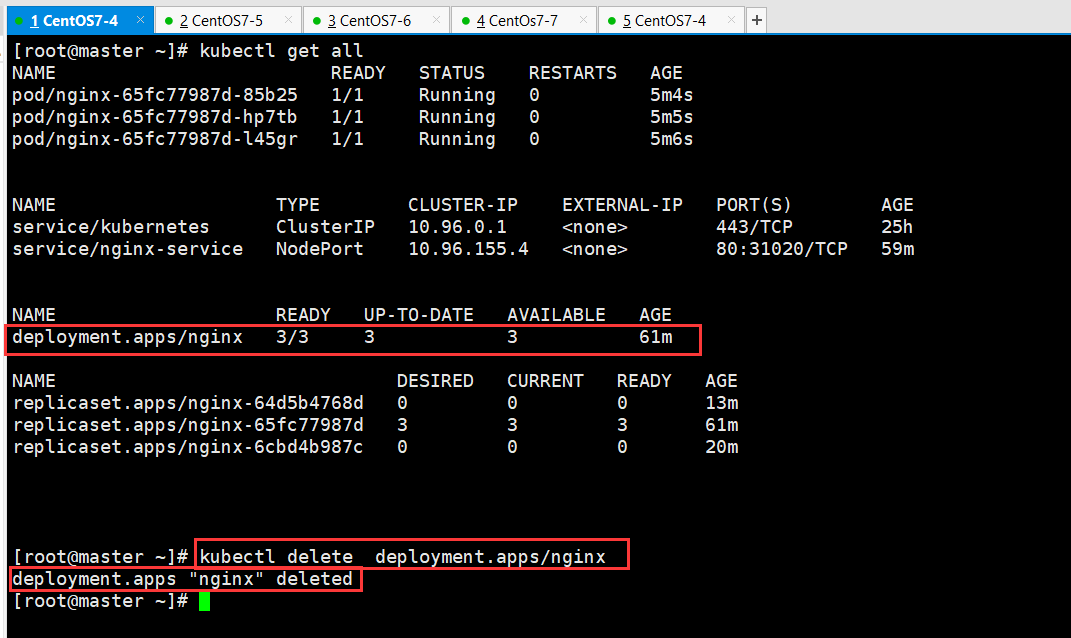
Task: Click the green status dot on 2 CentOS7-5 tab
Action: coord(169,21)
